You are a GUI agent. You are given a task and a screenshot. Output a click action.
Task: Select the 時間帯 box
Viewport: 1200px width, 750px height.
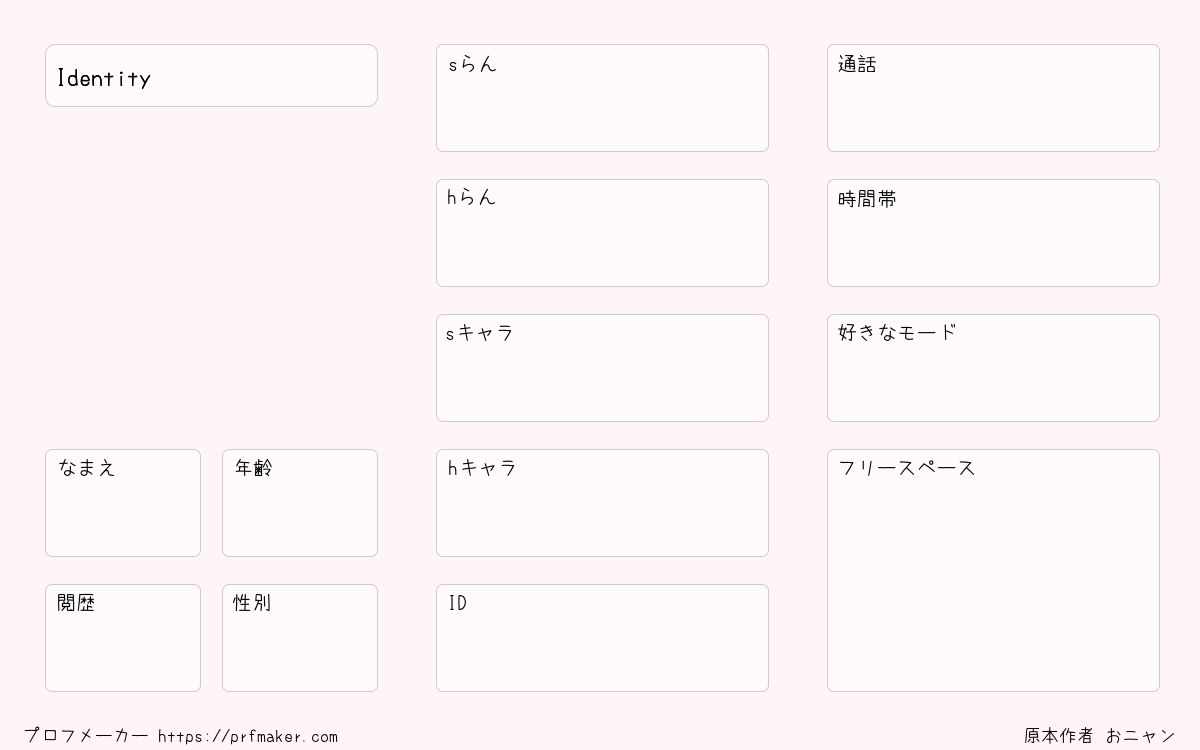coord(993,233)
